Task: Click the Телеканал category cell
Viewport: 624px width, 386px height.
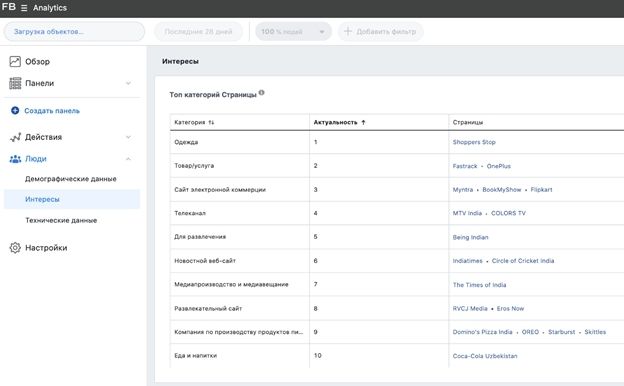Action: tap(240, 213)
